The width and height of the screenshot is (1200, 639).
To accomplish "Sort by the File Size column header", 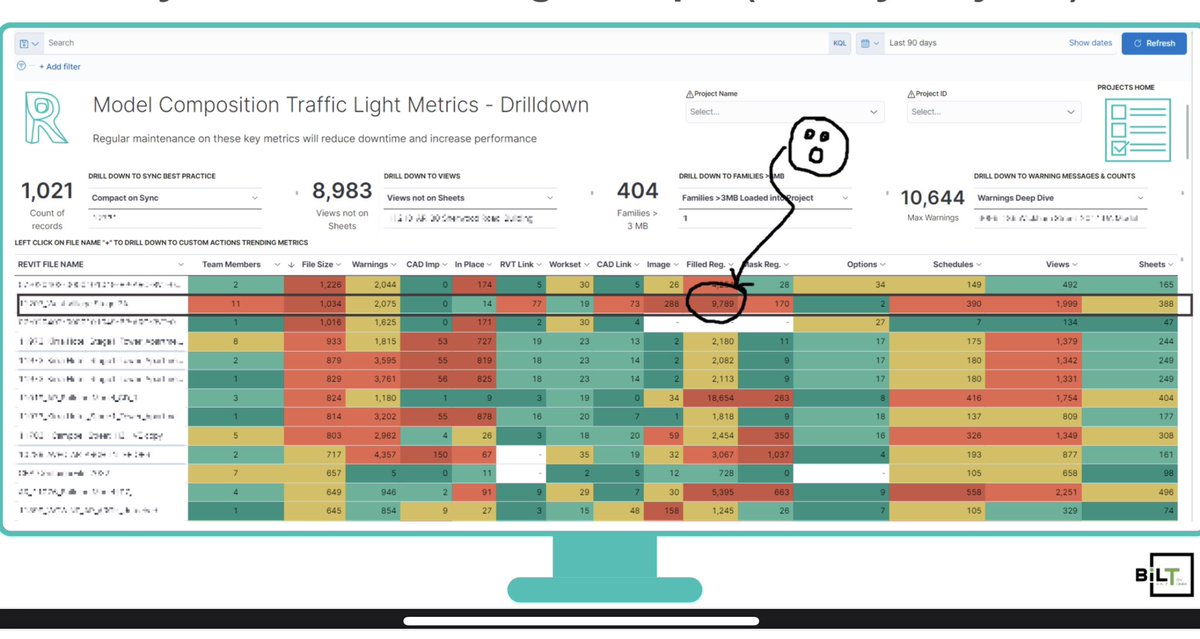I will pyautogui.click(x=317, y=265).
